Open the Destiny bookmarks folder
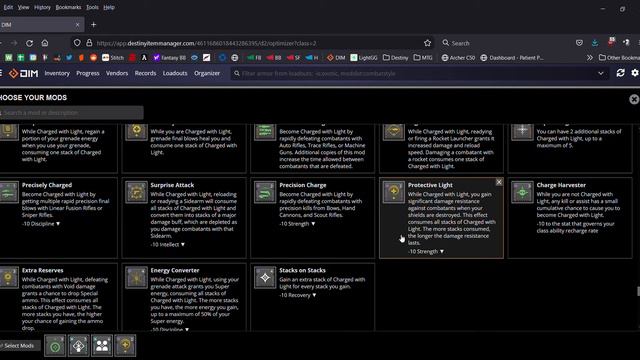640x360 pixels. pyautogui.click(x=396, y=58)
